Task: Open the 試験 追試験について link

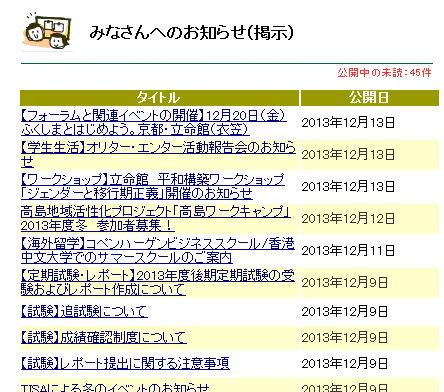Action: tap(84, 311)
